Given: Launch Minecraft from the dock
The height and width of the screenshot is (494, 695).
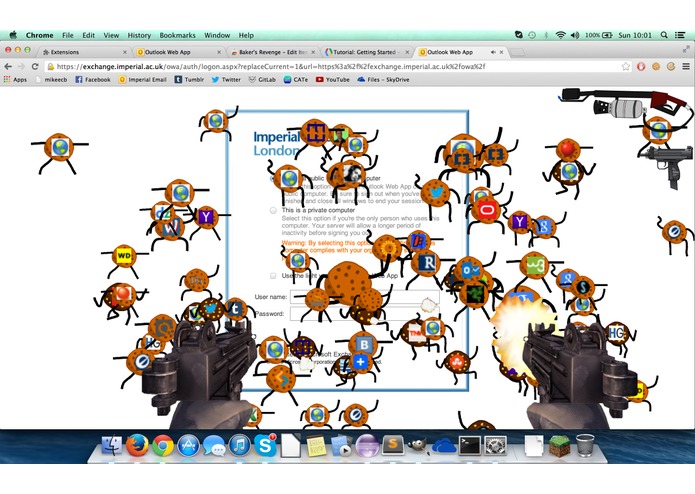Looking at the screenshot, I should pyautogui.click(x=559, y=446).
